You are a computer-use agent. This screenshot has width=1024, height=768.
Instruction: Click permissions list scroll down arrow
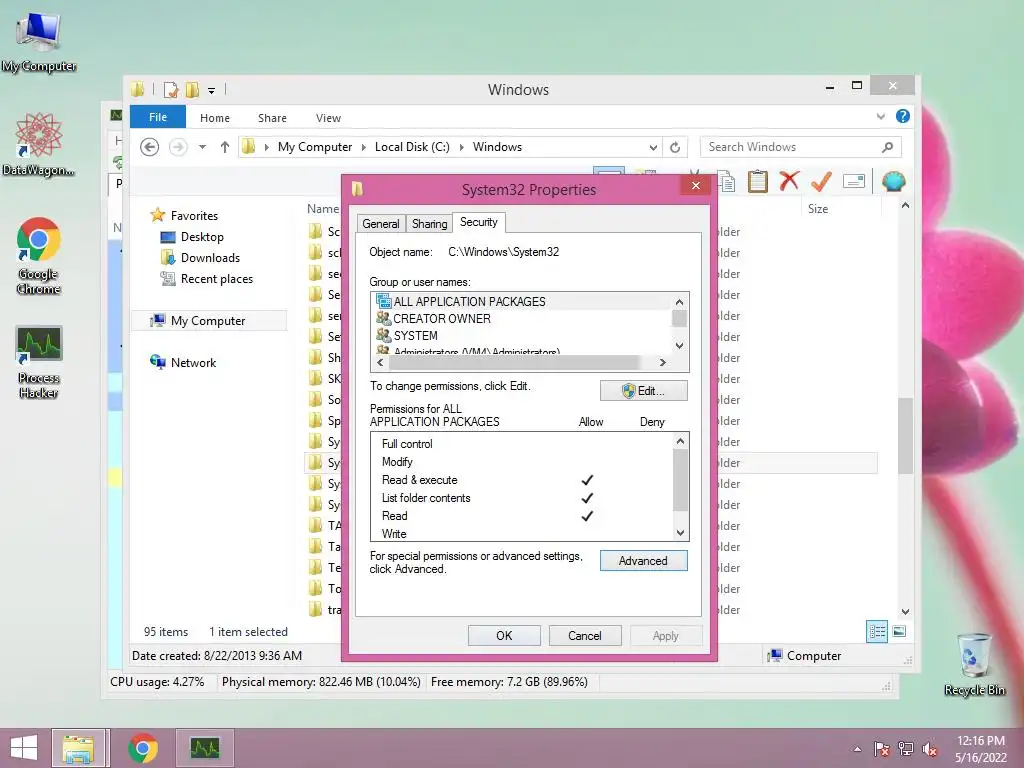[x=680, y=533]
